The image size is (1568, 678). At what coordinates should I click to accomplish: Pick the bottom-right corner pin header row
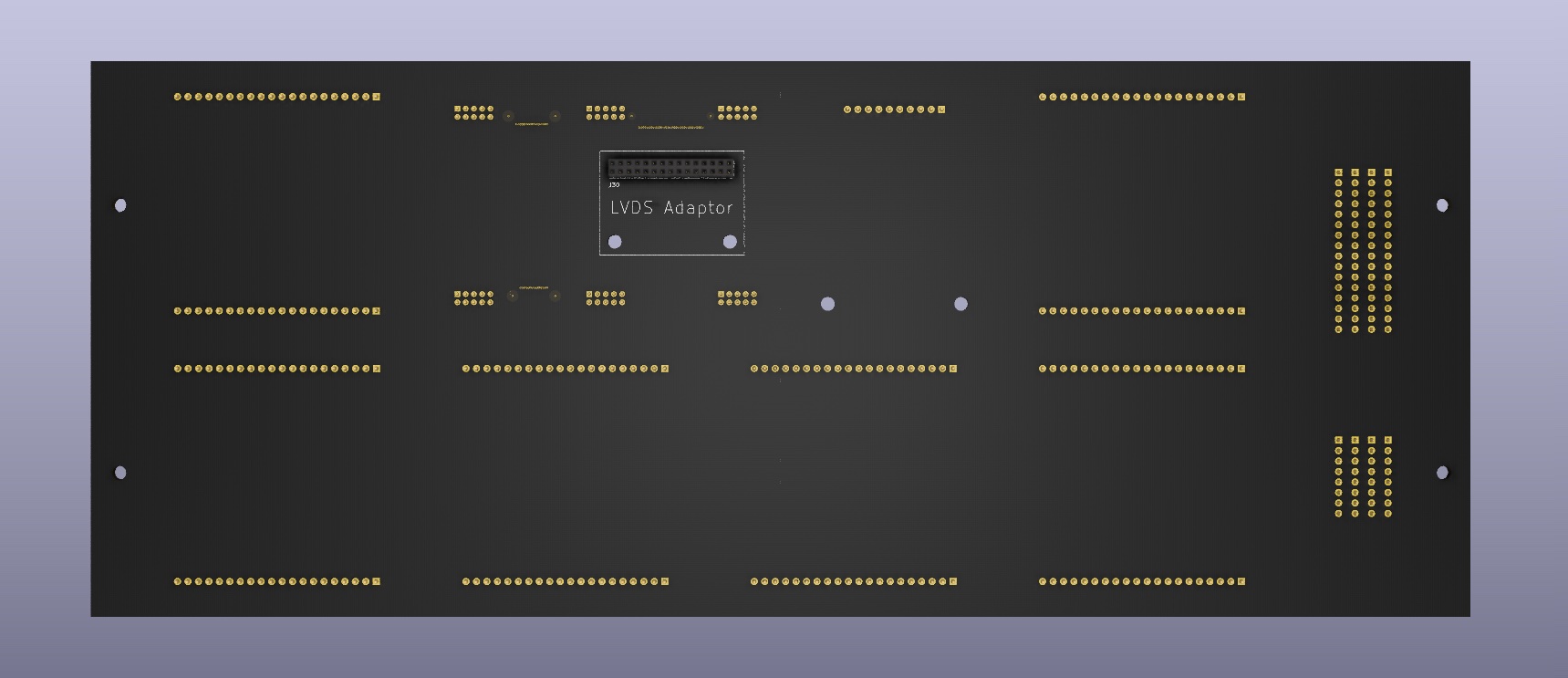pos(1141,581)
